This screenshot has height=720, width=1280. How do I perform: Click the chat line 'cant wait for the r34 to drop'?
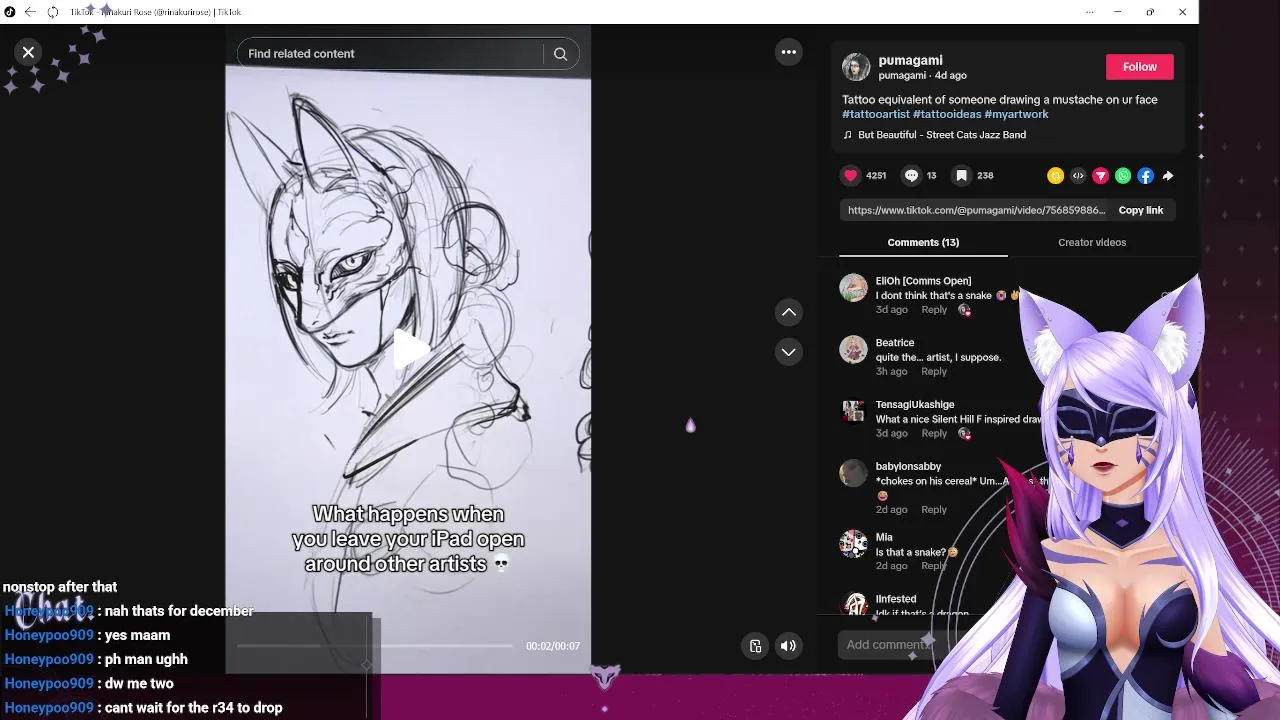click(x=193, y=708)
